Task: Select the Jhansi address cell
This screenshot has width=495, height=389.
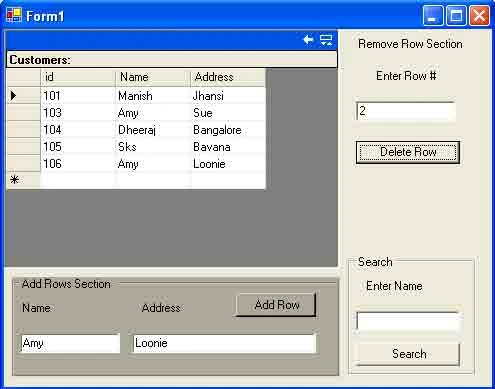Action: pos(228,96)
